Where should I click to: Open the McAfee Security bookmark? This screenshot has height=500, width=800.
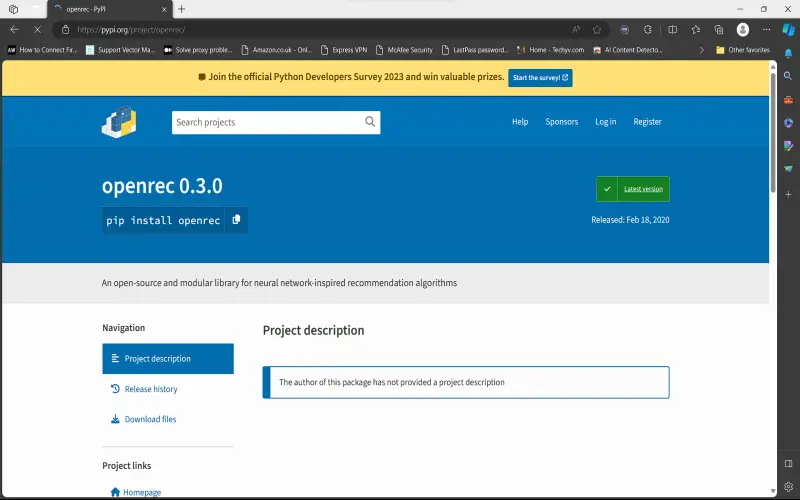click(x=404, y=50)
